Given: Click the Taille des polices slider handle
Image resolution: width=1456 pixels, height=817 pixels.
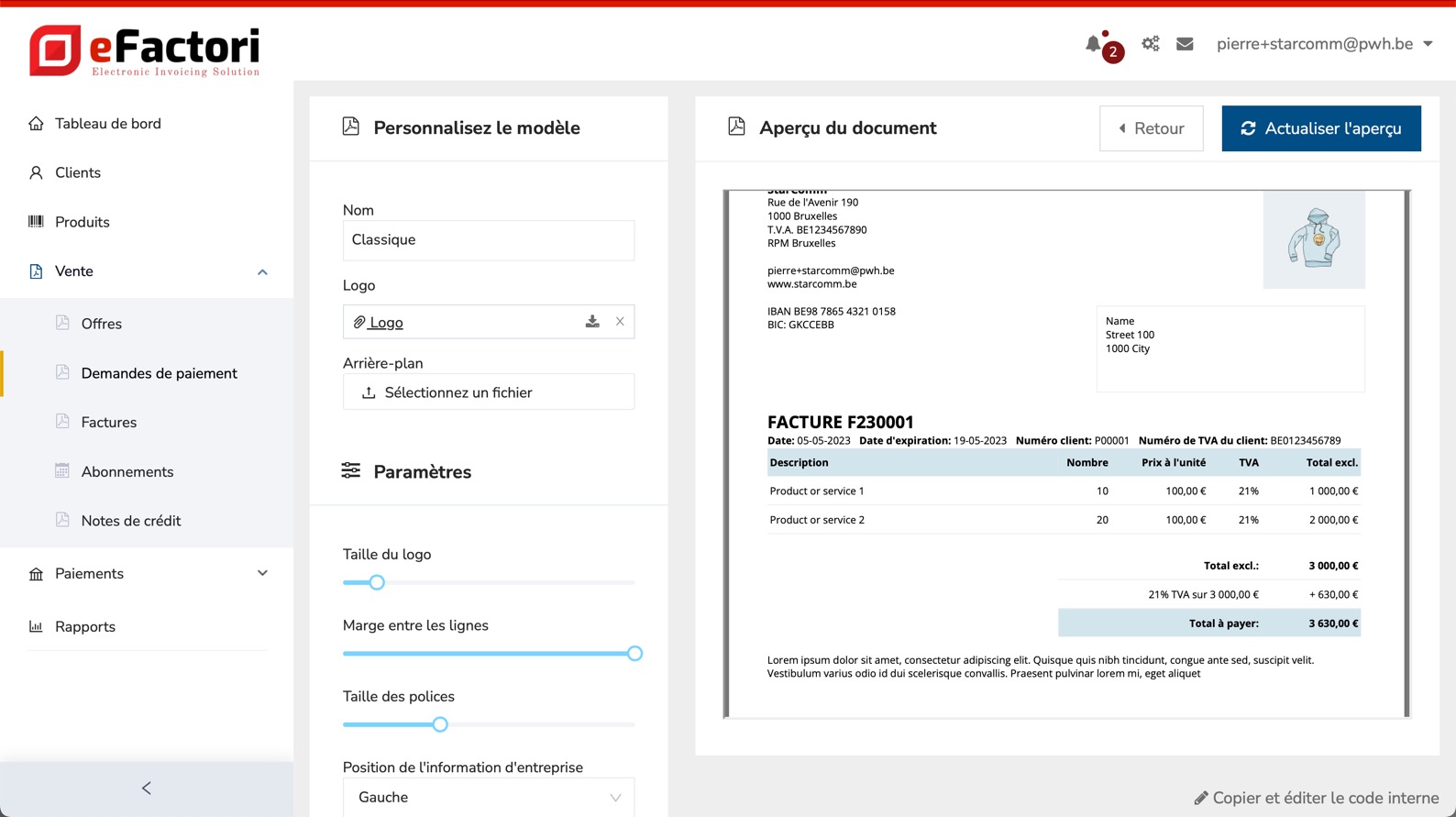Looking at the screenshot, I should click(x=440, y=724).
